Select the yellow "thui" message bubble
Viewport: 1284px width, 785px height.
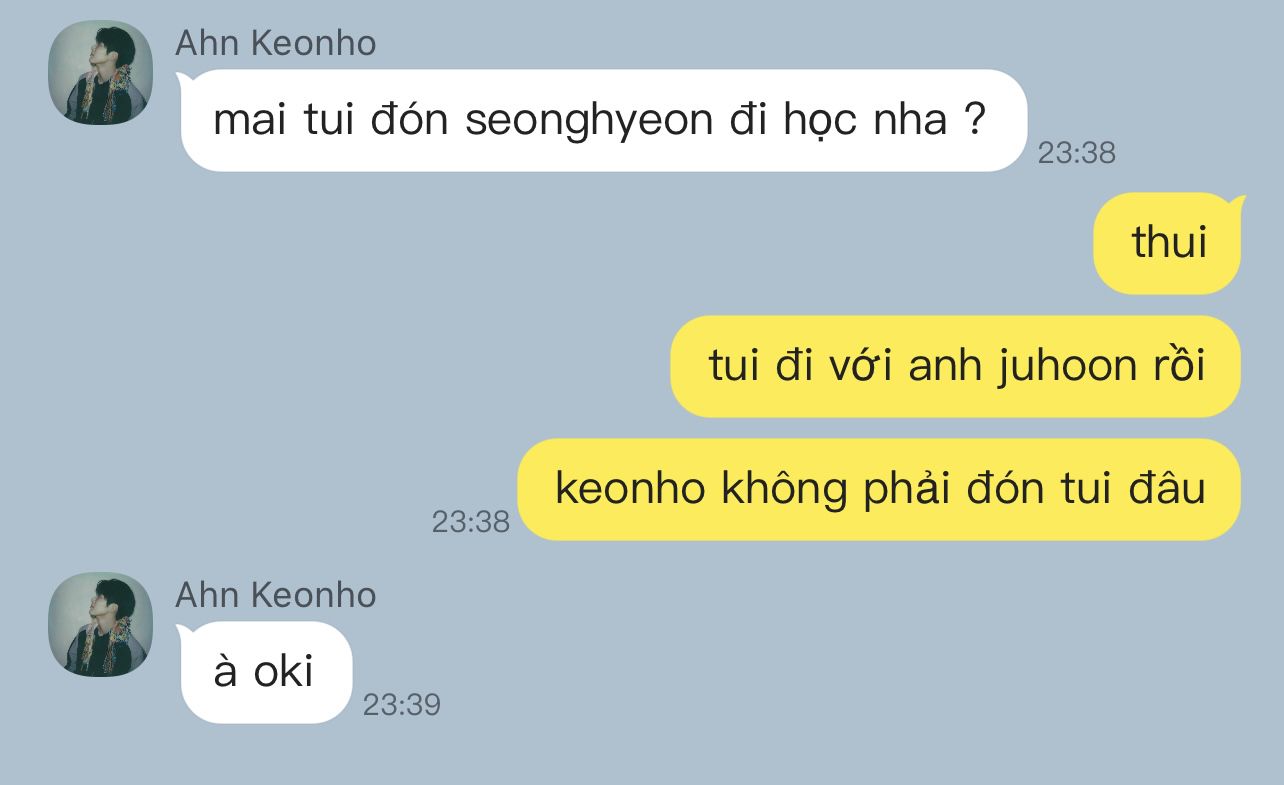pos(1168,243)
